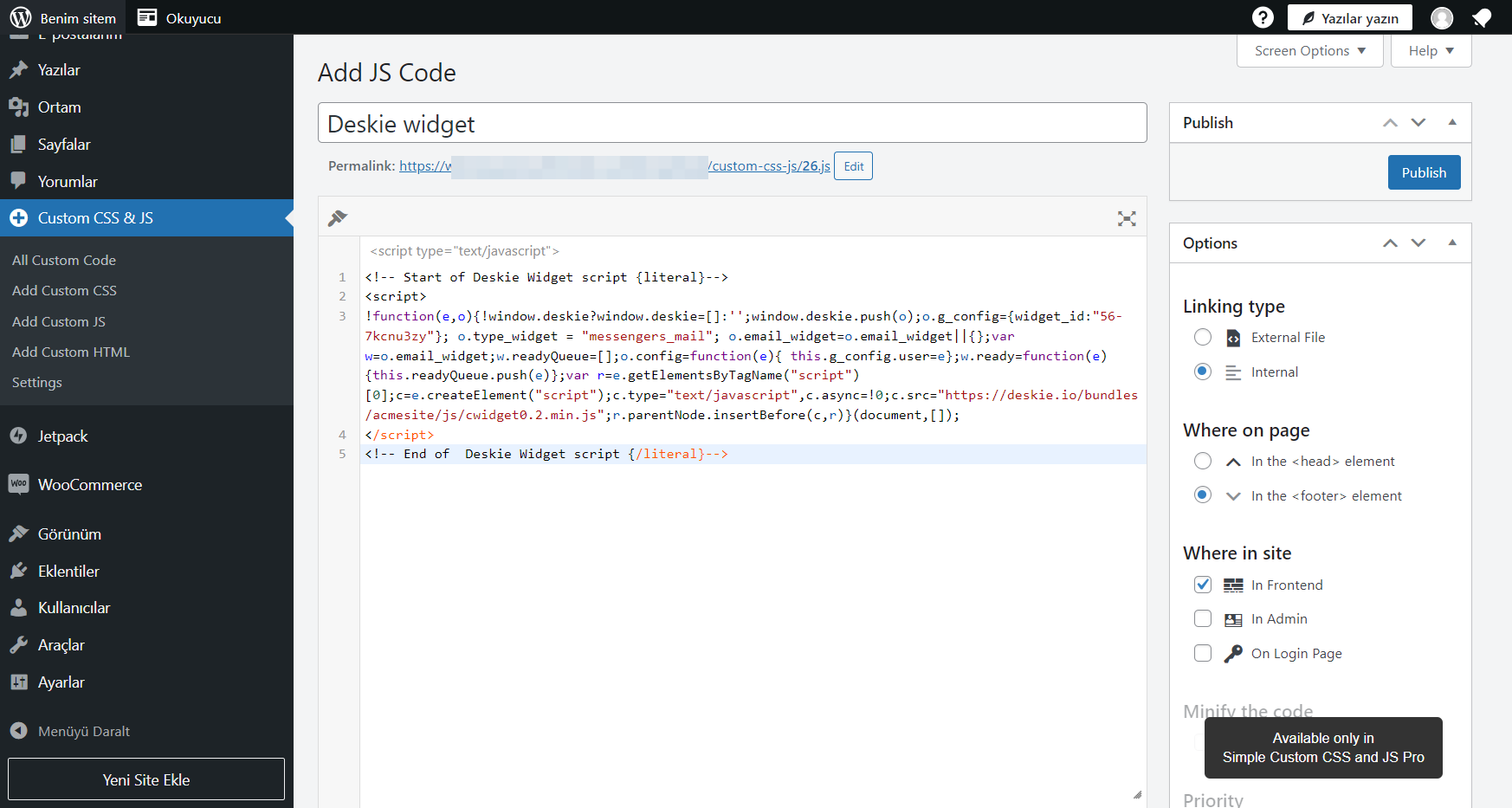The width and height of the screenshot is (1512, 808).
Task: Open the user avatar profile icon
Action: tap(1442, 17)
